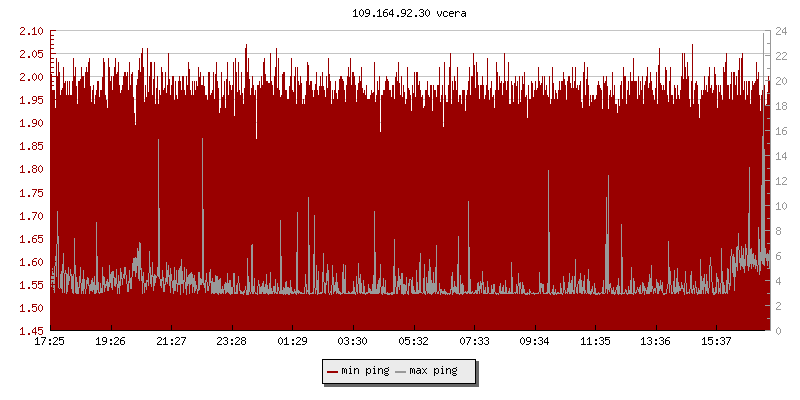800x400 pixels.
Task: Click the 05:32 time axis label
Action: (x=413, y=341)
